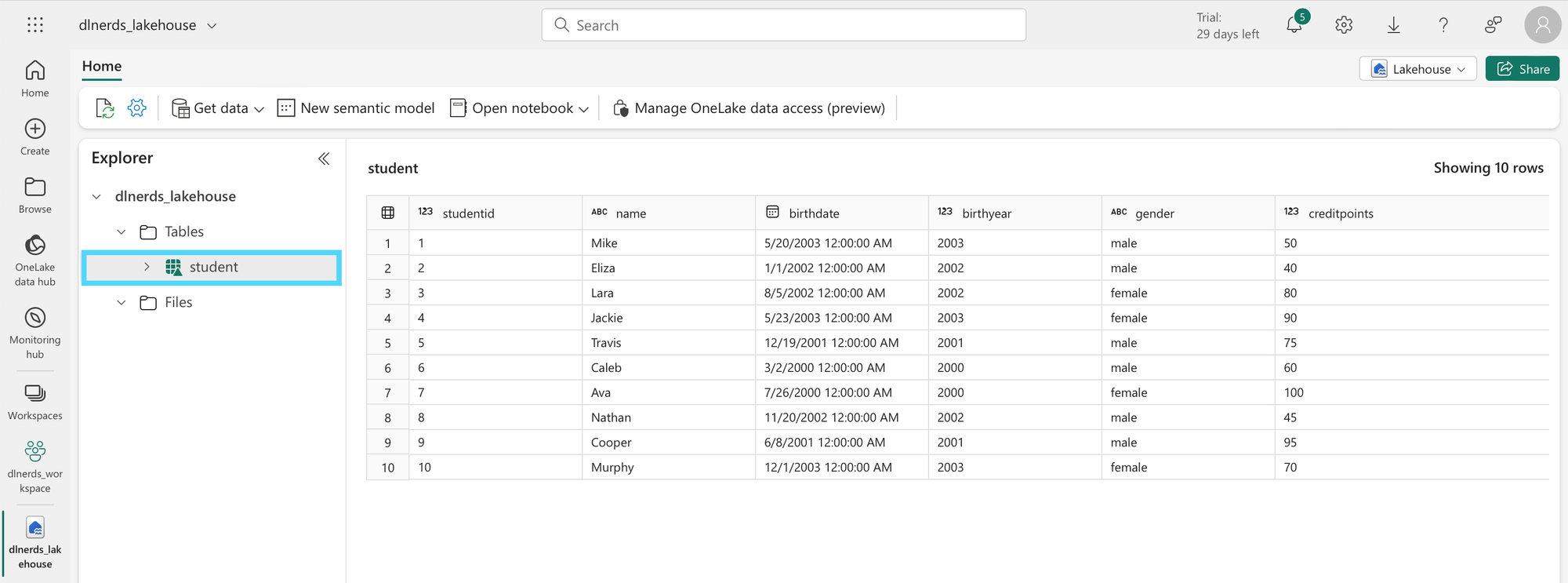Open the user account avatar

1542,25
